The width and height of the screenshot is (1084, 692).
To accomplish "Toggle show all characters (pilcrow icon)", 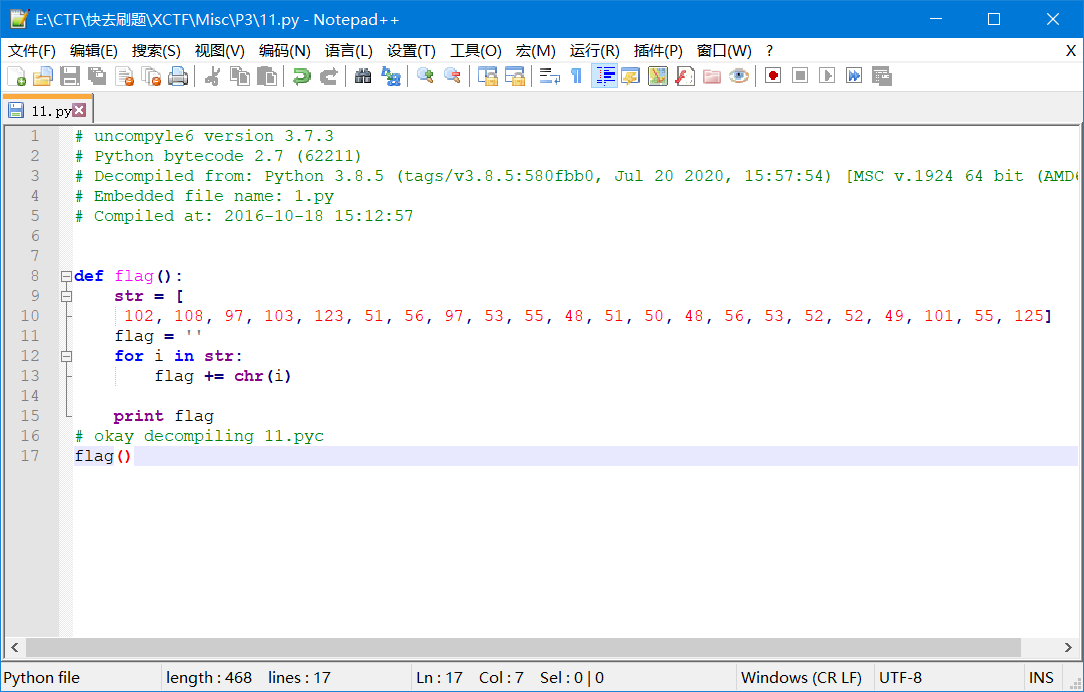I will coord(577,76).
